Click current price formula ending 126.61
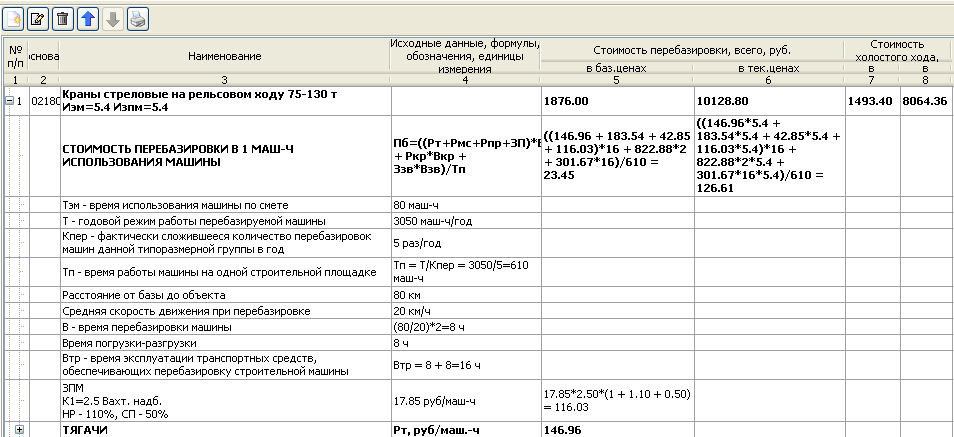Image resolution: width=954 pixels, height=437 pixels. [770, 156]
